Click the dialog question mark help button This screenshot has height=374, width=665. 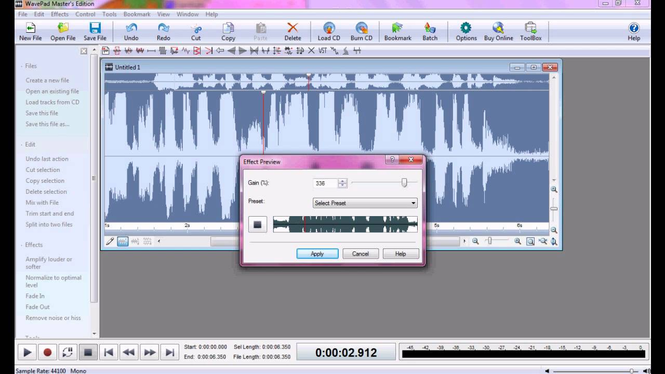[392, 159]
